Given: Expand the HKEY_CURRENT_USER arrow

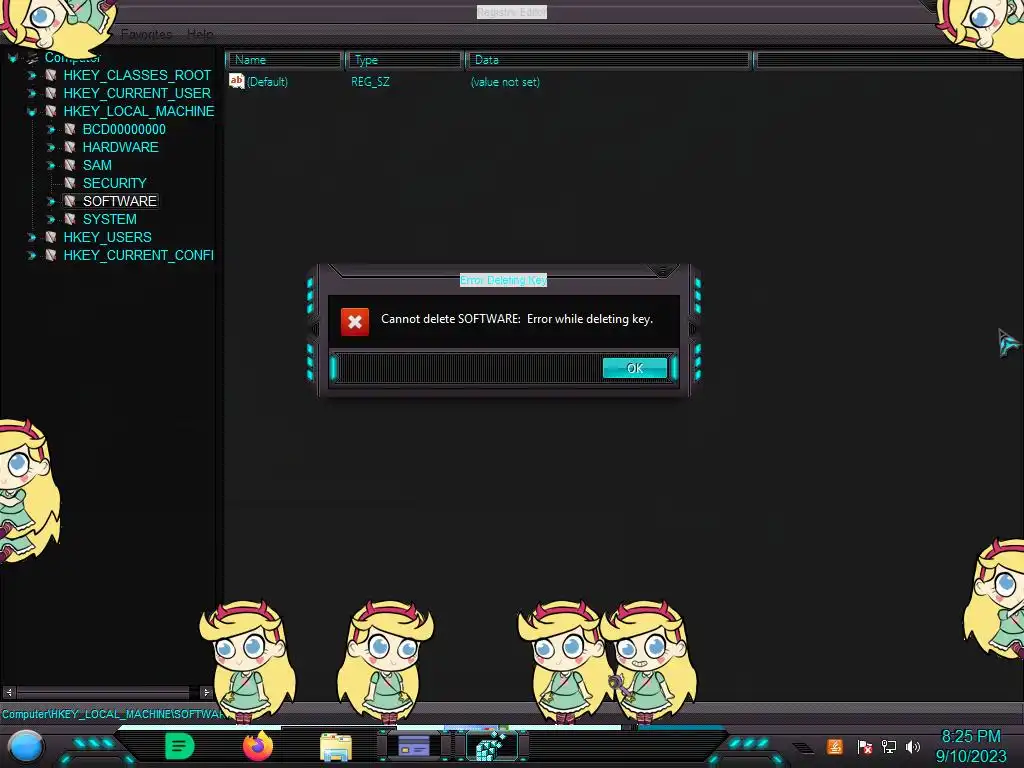Looking at the screenshot, I should coord(31,93).
